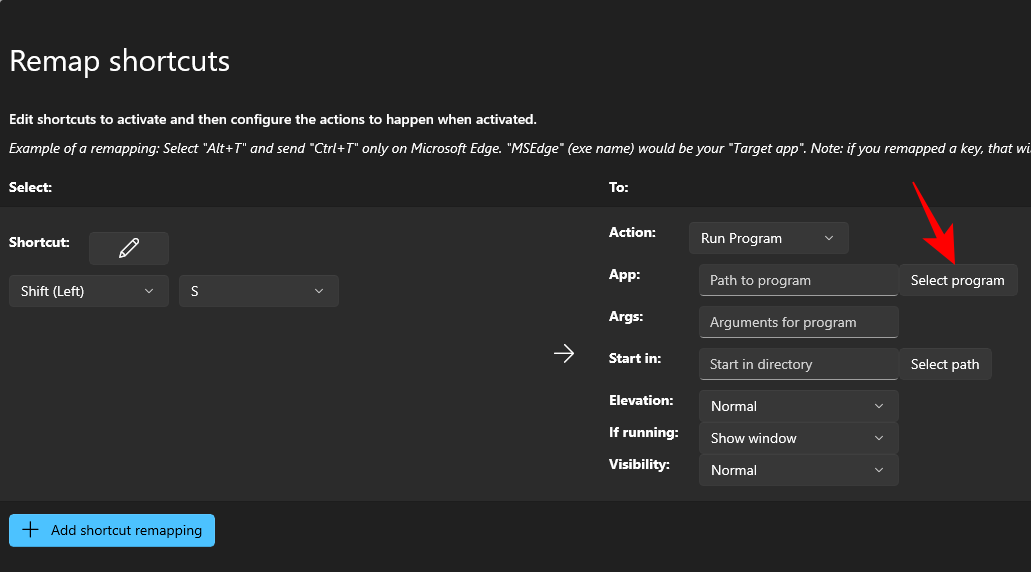Click the Args: label
Image resolution: width=1031 pixels, height=572 pixels.
[626, 316]
